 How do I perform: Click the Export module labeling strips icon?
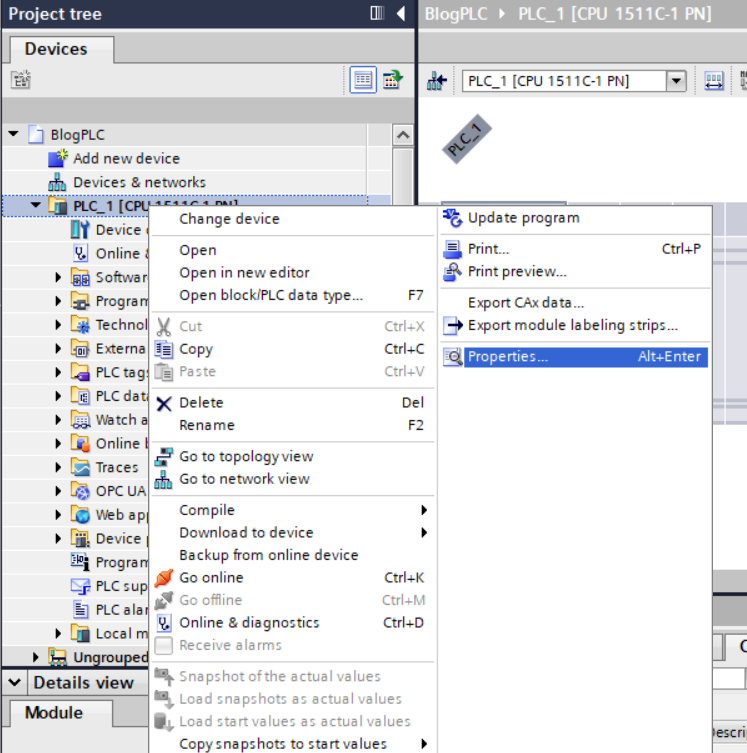(x=453, y=326)
